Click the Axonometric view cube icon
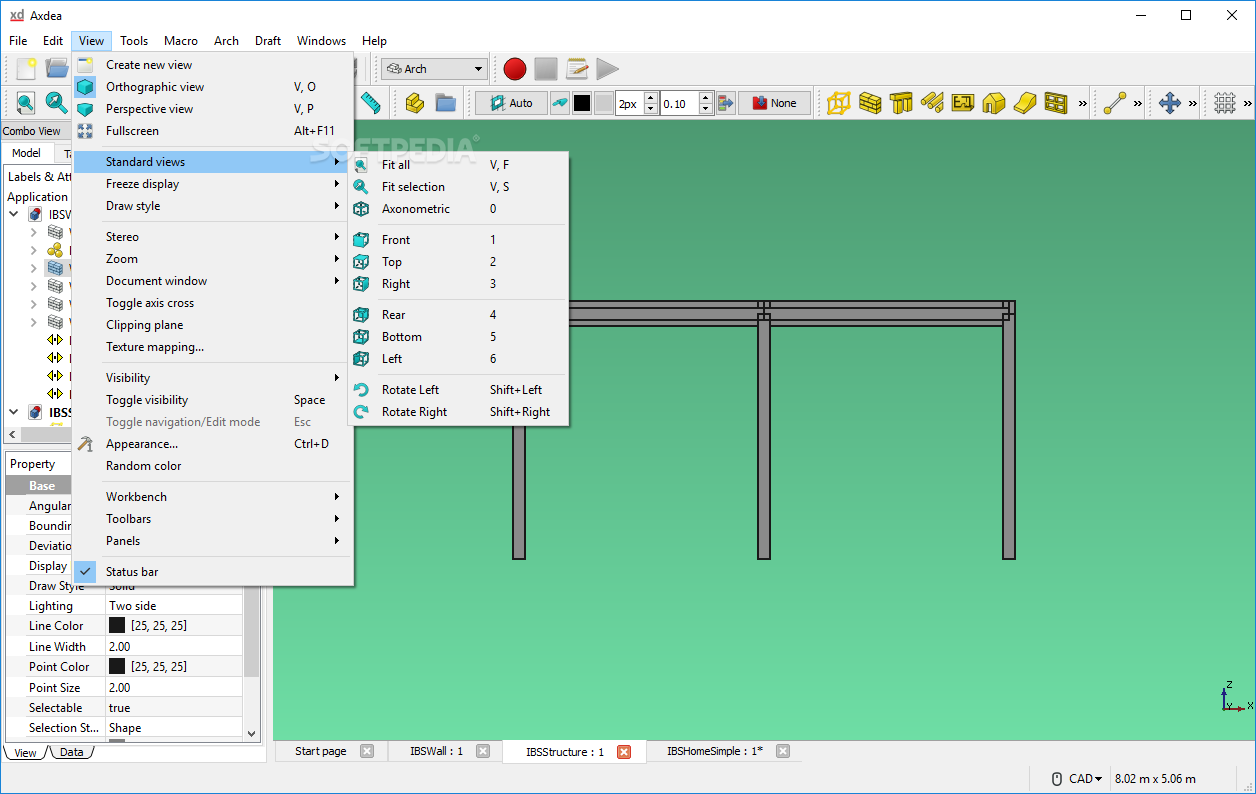The width and height of the screenshot is (1256, 794). tap(361, 209)
